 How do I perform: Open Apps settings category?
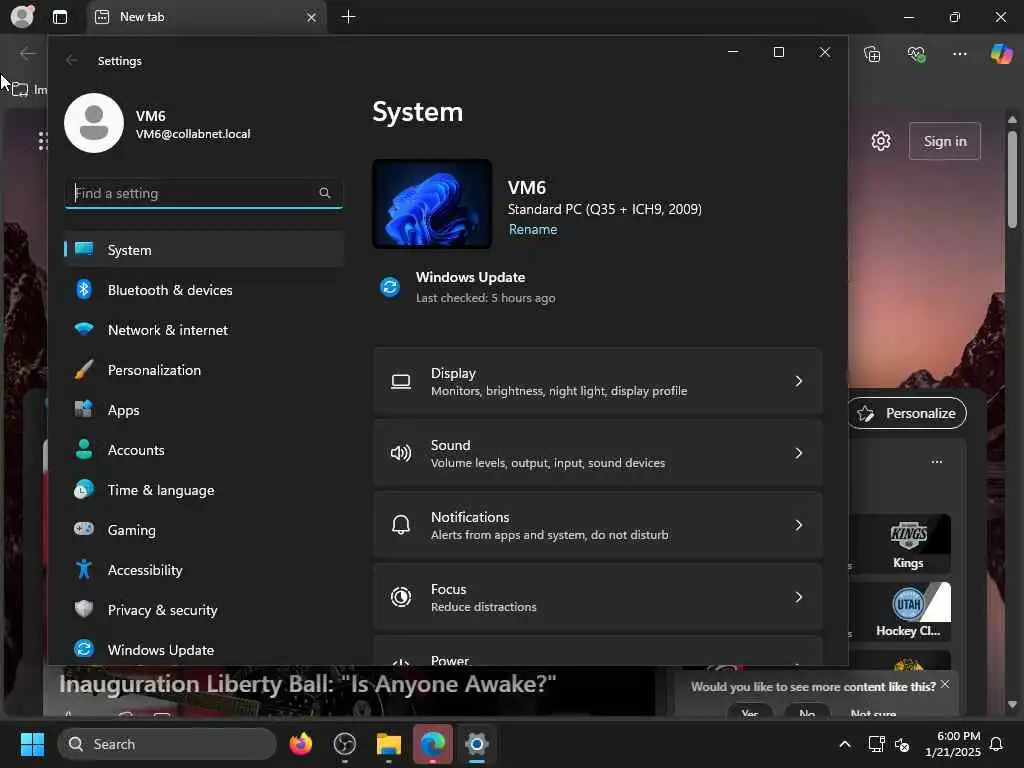point(204,410)
